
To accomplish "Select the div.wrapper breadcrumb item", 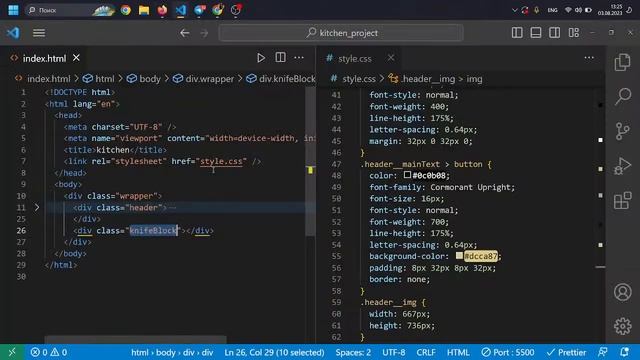I will pyautogui.click(x=204, y=79).
